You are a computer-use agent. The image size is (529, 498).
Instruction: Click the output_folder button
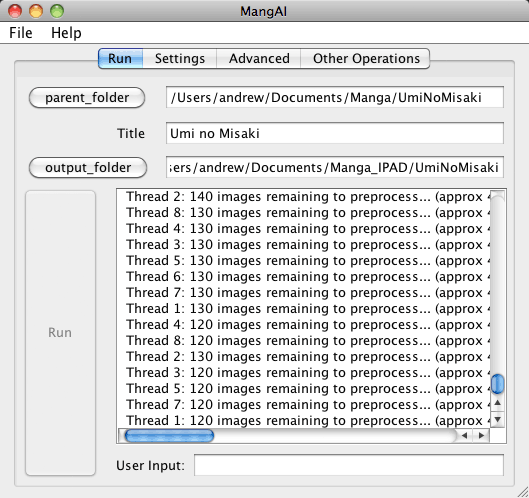pyautogui.click(x=88, y=167)
